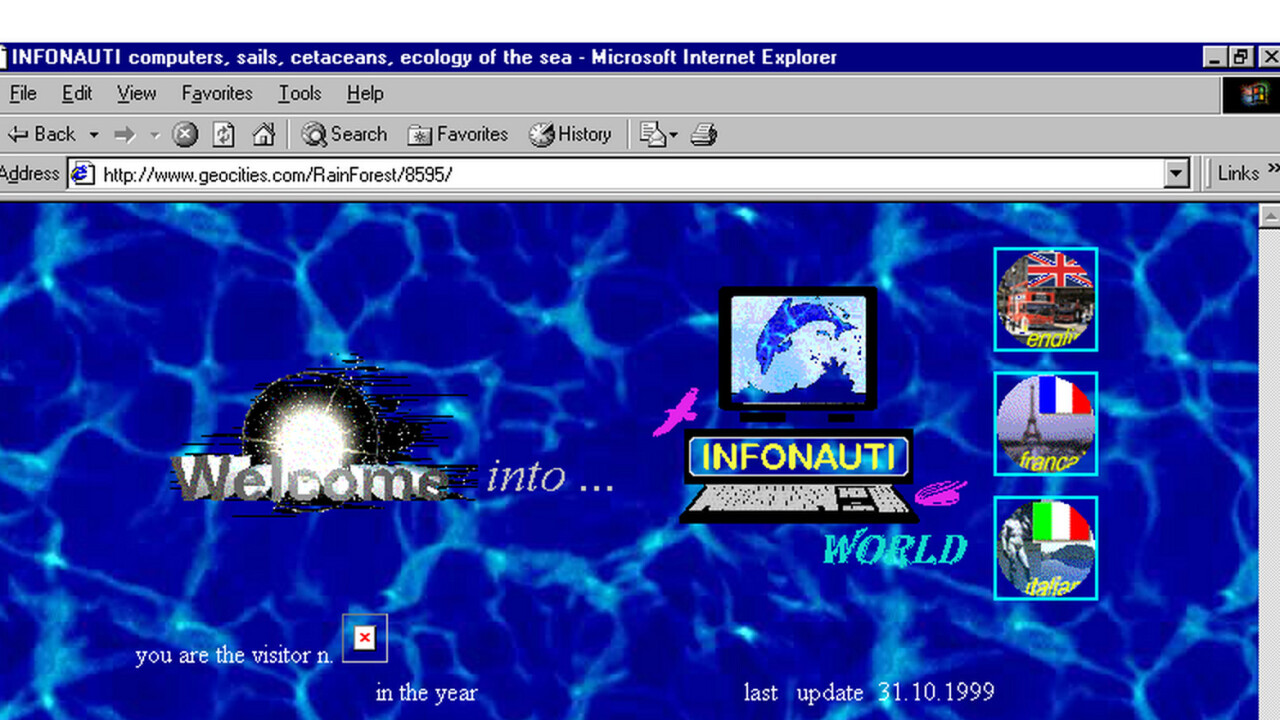The width and height of the screenshot is (1280, 720).
Task: Click the Forward arrow button
Action: point(124,134)
